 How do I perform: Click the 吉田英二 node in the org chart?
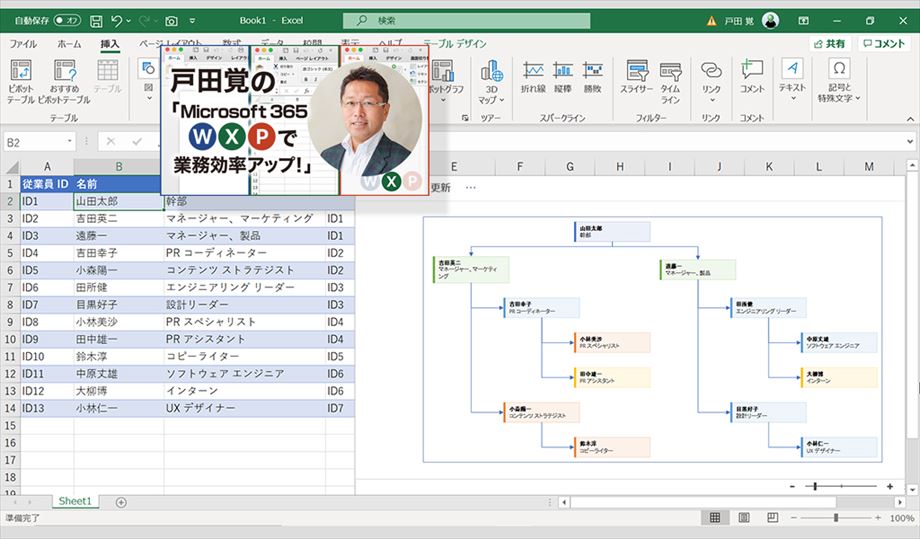coord(471,269)
